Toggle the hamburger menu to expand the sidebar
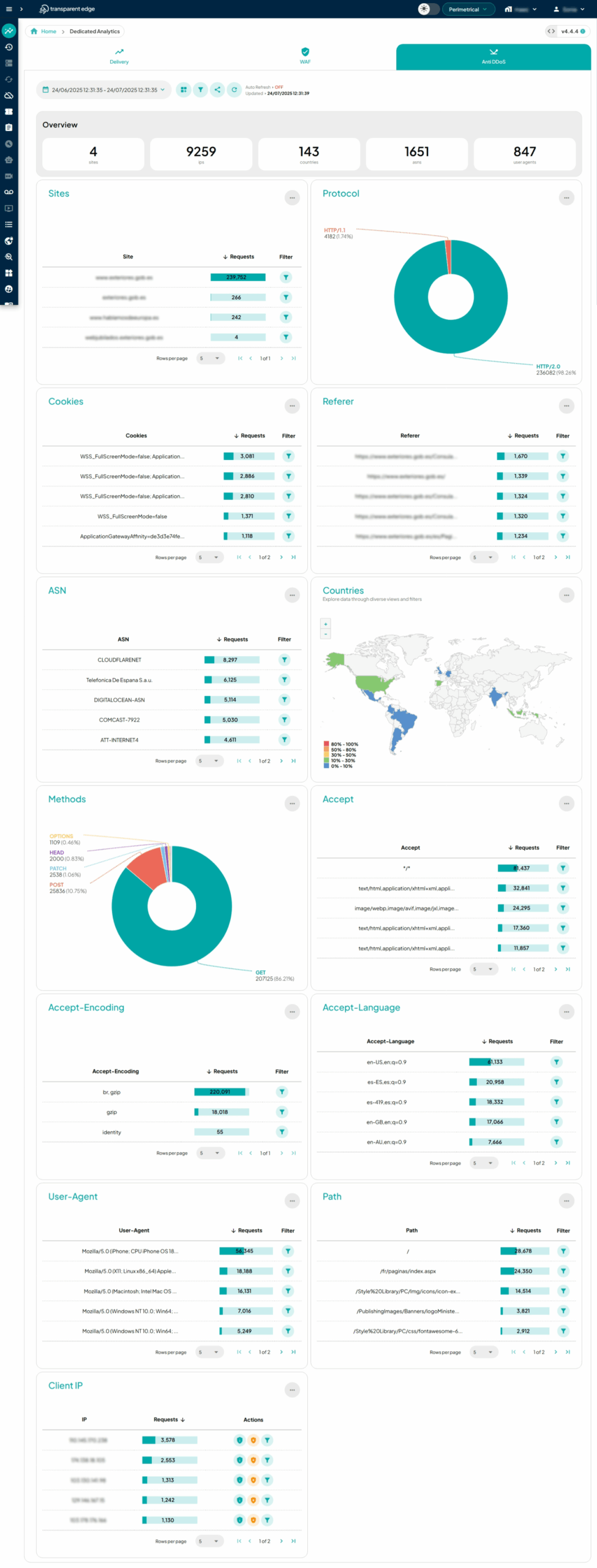This screenshot has height=1568, width=597. 9,9
